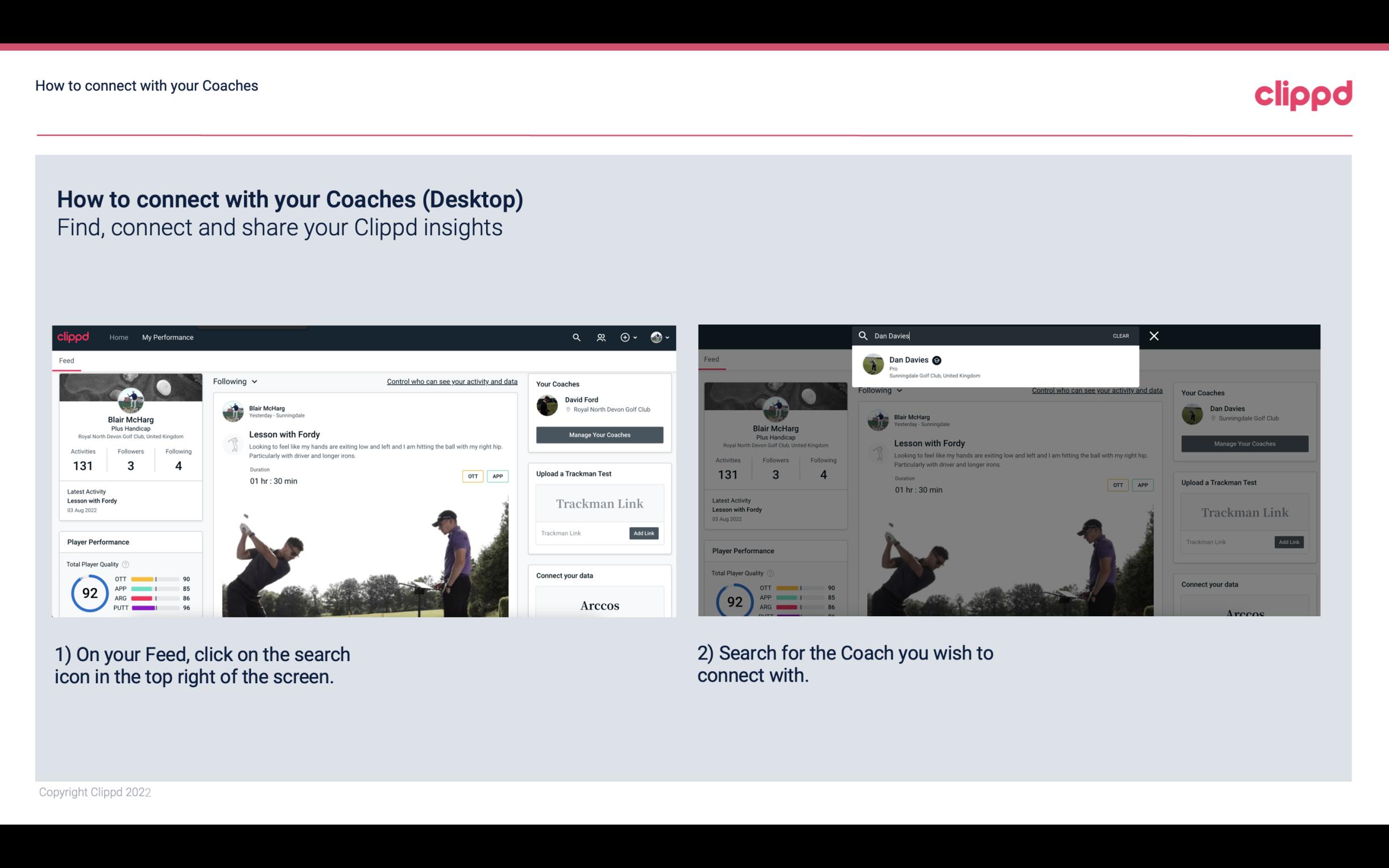This screenshot has width=1389, height=868.
Task: Click the settings gear icon in top nav
Action: [625, 337]
